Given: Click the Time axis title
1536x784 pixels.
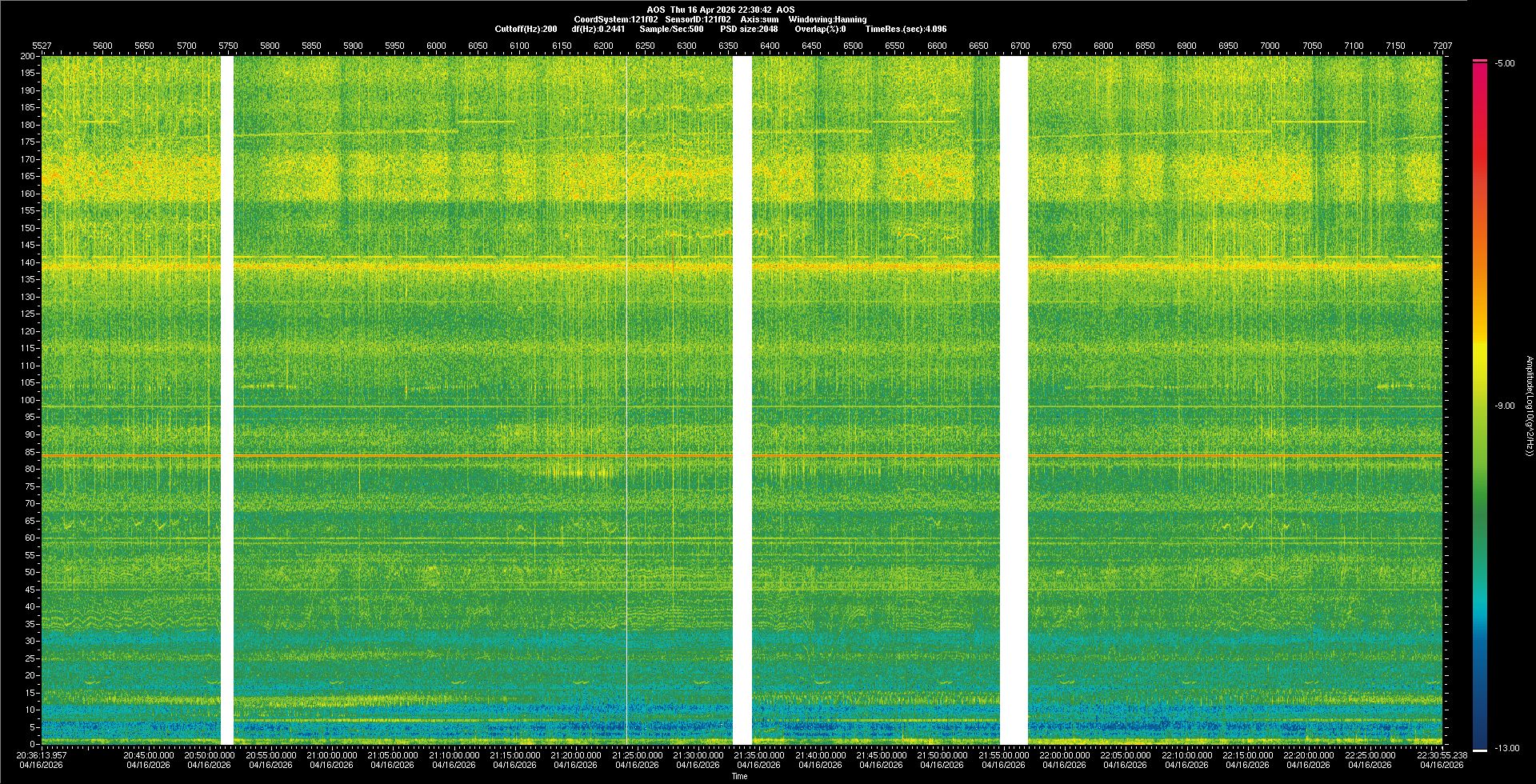Looking at the screenshot, I should pyautogui.click(x=740, y=776).
